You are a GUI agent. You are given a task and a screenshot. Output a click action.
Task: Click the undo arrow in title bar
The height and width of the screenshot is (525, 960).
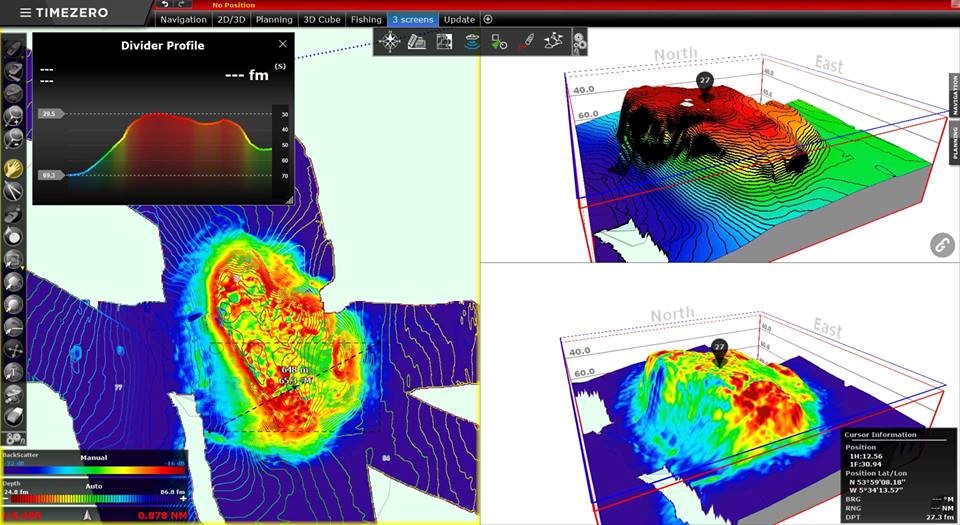165,5
